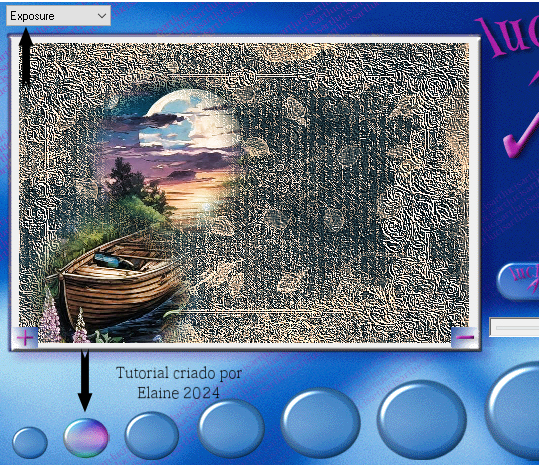Select the smallest blue bubble preset
This screenshot has height=465, width=539.
click(x=30, y=443)
